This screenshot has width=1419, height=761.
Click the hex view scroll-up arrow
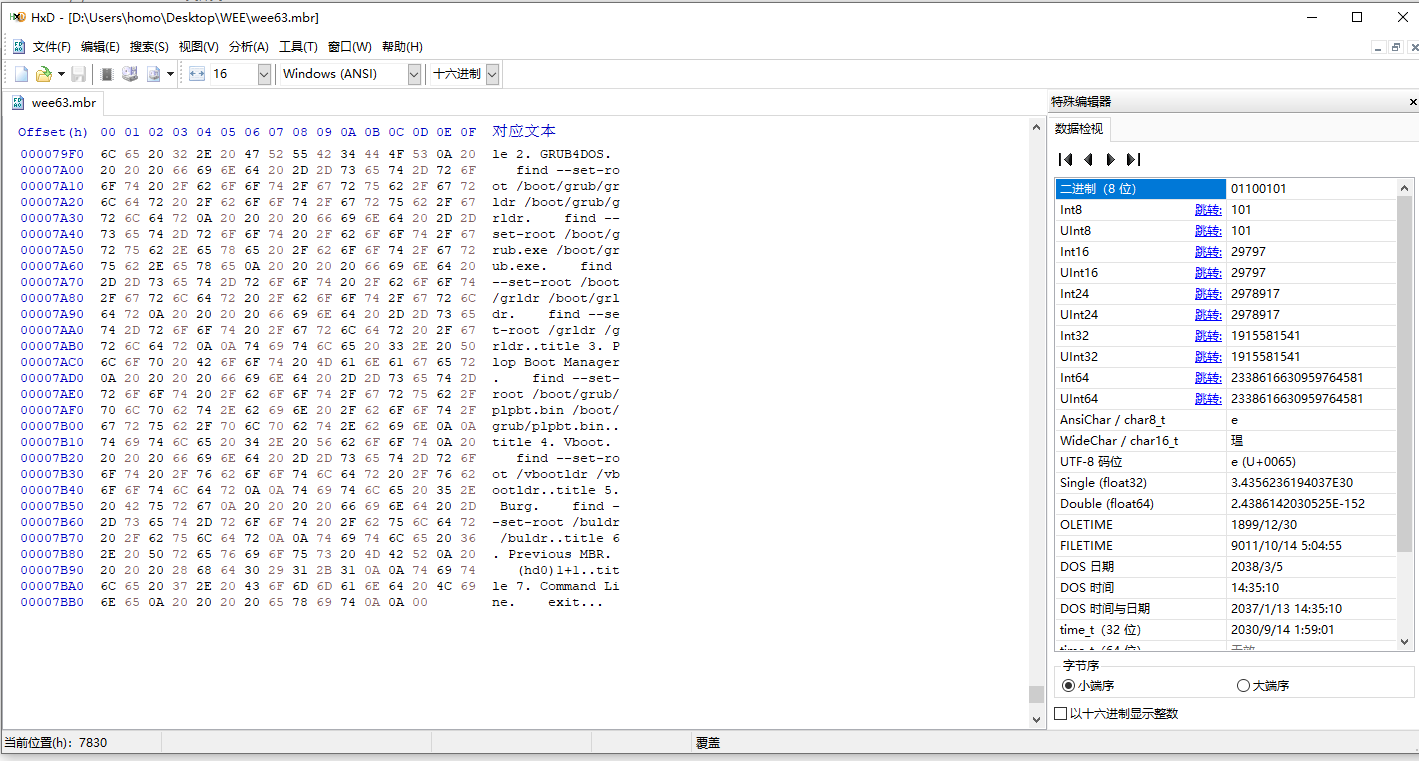(x=1036, y=125)
